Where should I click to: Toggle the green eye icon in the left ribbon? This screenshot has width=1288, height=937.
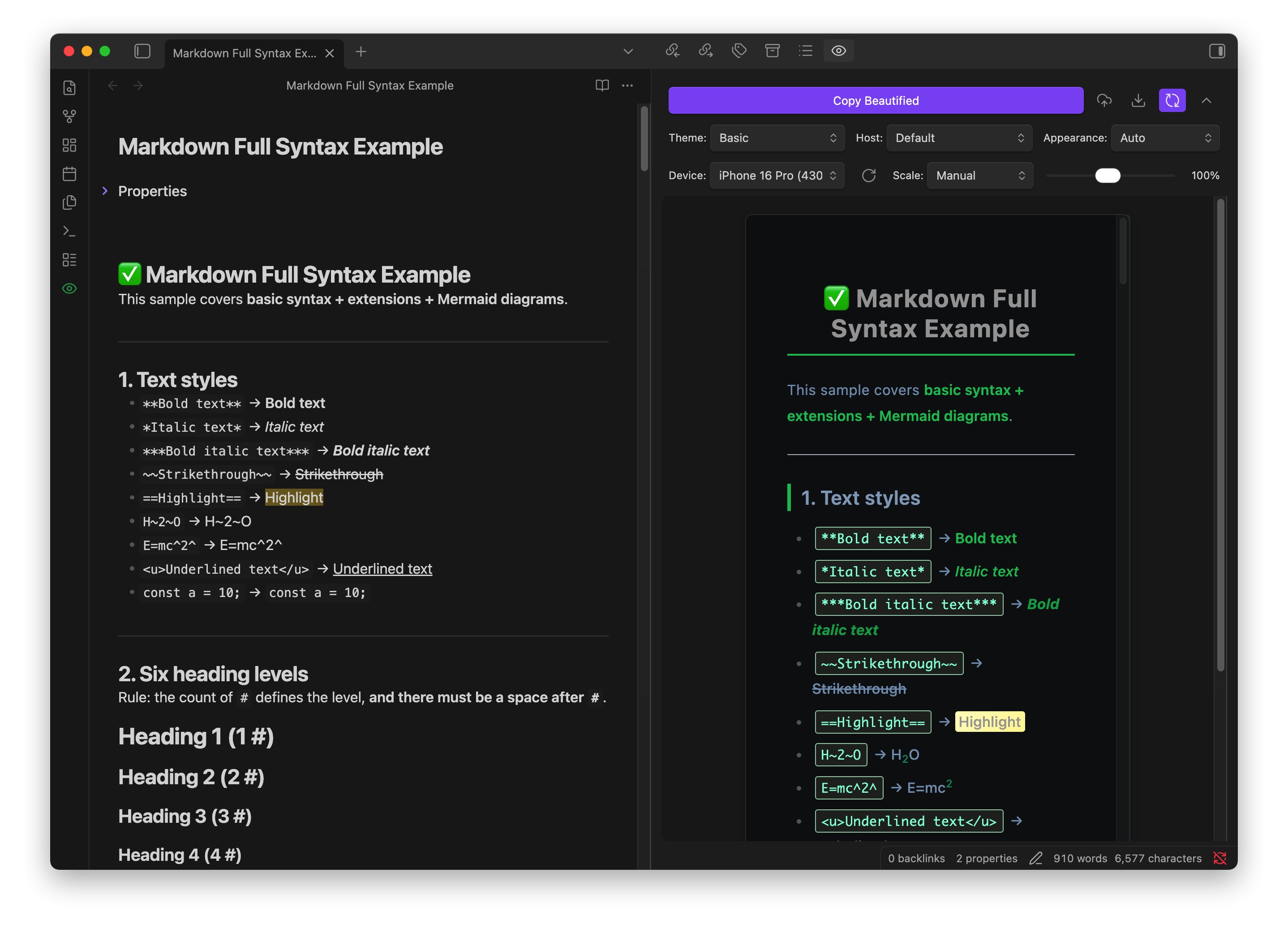coord(69,288)
